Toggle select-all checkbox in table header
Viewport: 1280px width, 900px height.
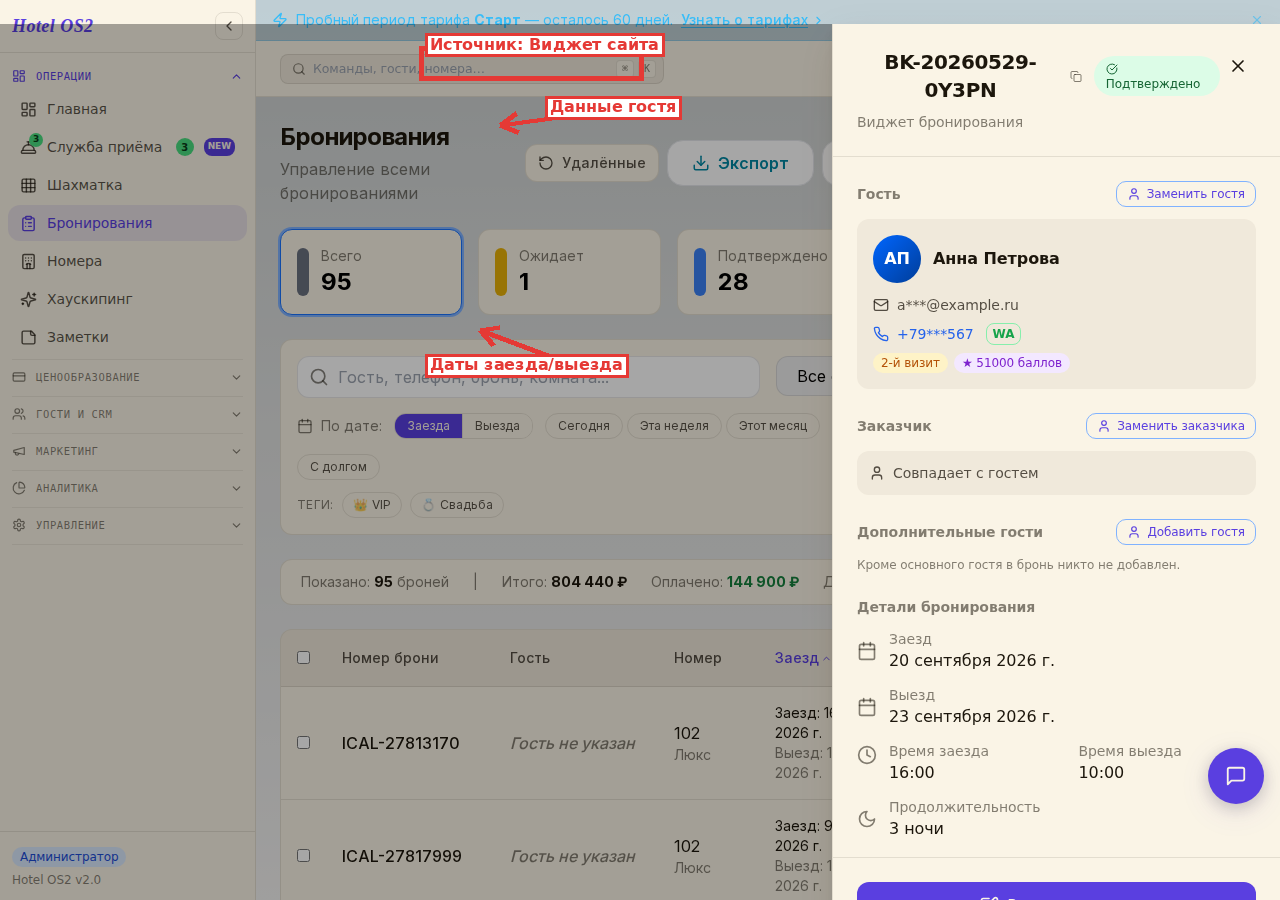pos(304,658)
